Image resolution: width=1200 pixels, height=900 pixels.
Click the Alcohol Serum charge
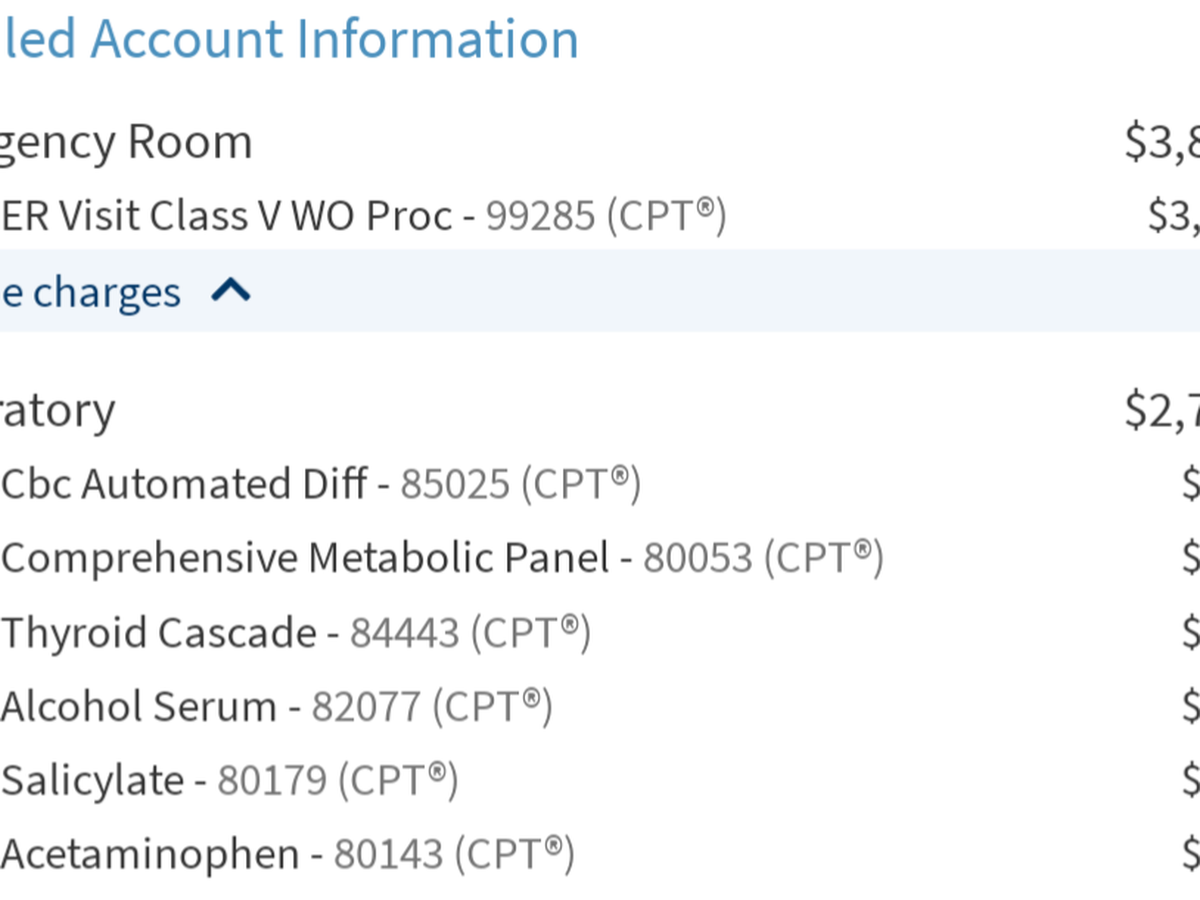tap(139, 706)
